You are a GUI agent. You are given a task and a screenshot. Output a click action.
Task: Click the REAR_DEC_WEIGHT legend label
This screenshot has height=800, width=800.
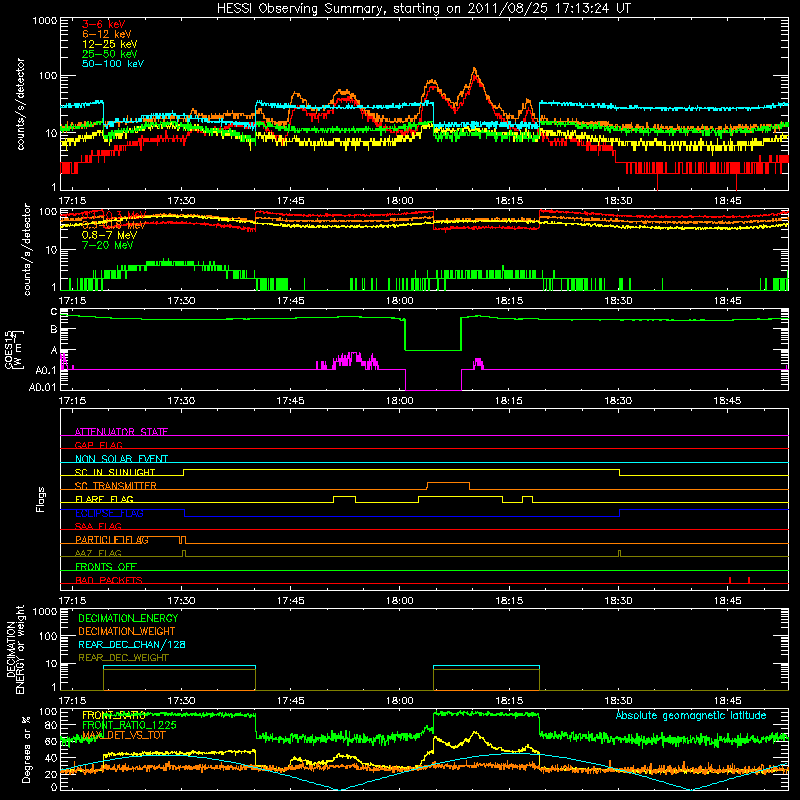pyautogui.click(x=123, y=658)
